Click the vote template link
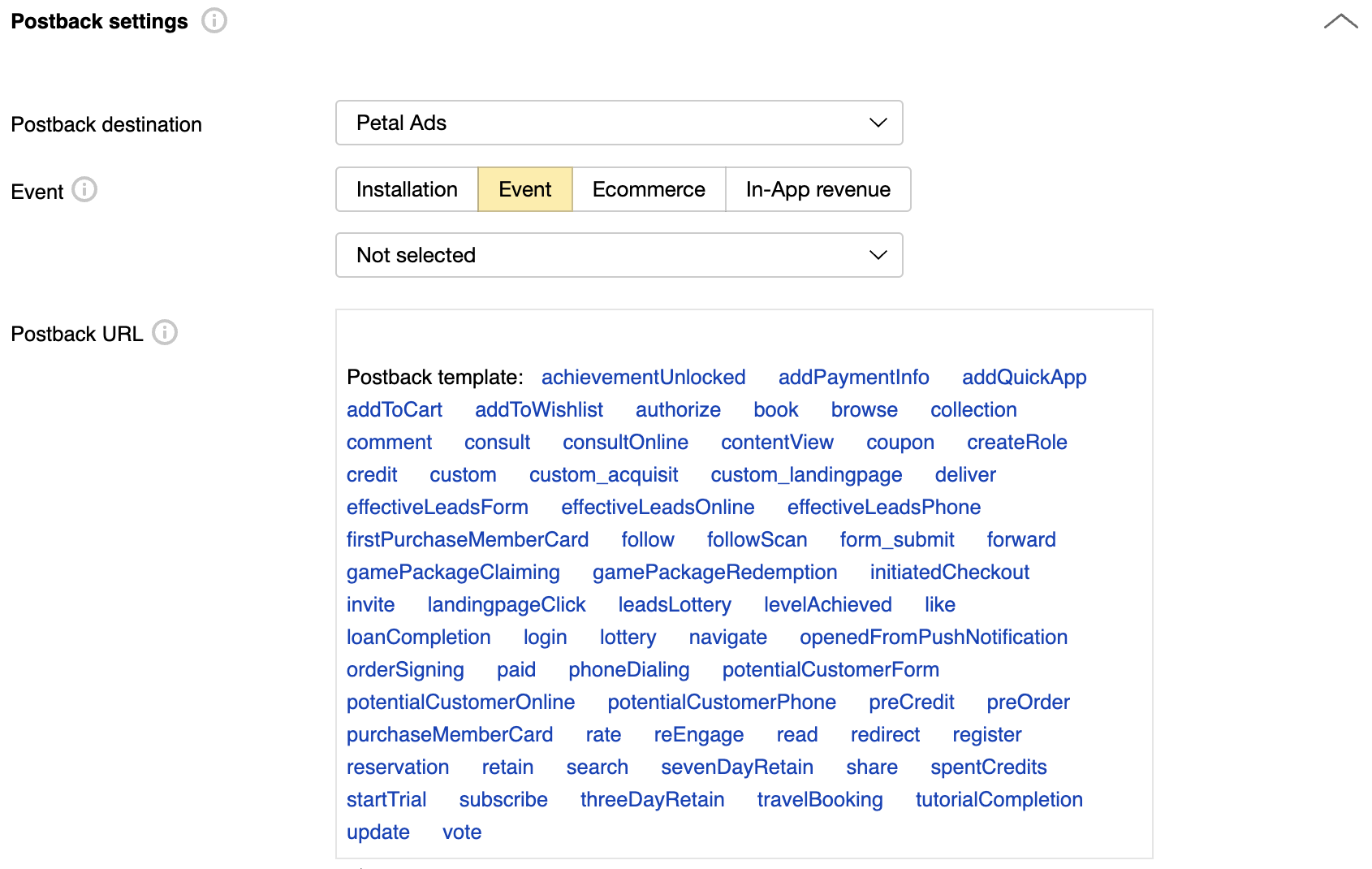The width and height of the screenshot is (1372, 869). pyautogui.click(x=462, y=832)
